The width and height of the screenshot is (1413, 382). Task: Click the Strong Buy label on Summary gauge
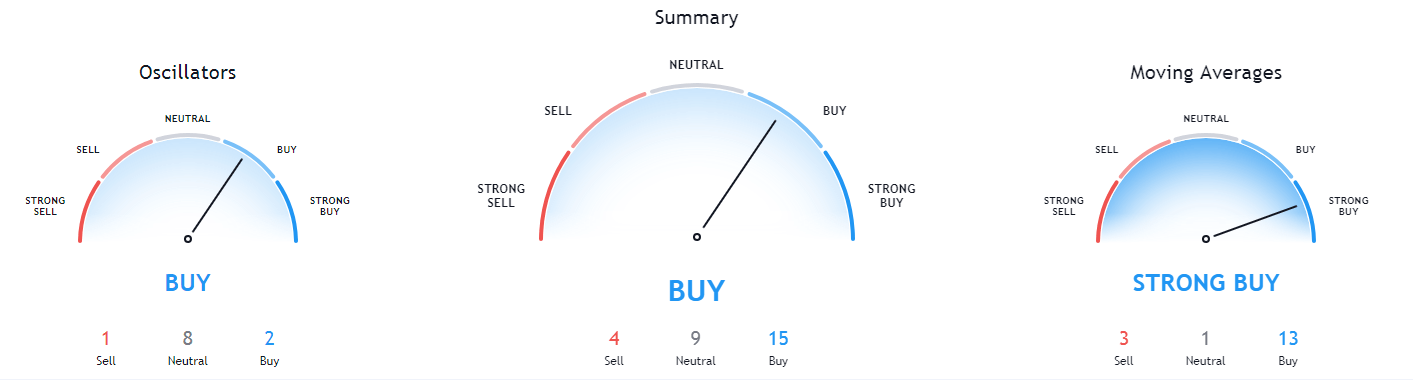click(890, 196)
